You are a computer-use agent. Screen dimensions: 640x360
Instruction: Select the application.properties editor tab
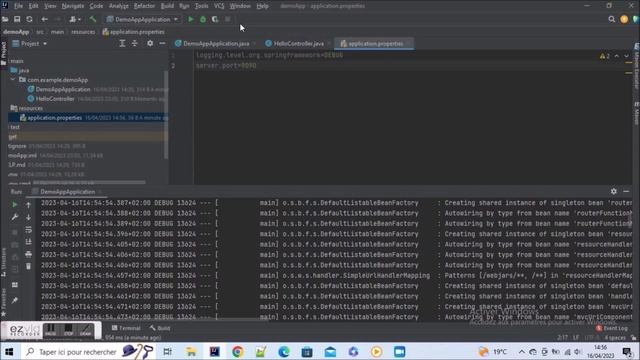374,43
